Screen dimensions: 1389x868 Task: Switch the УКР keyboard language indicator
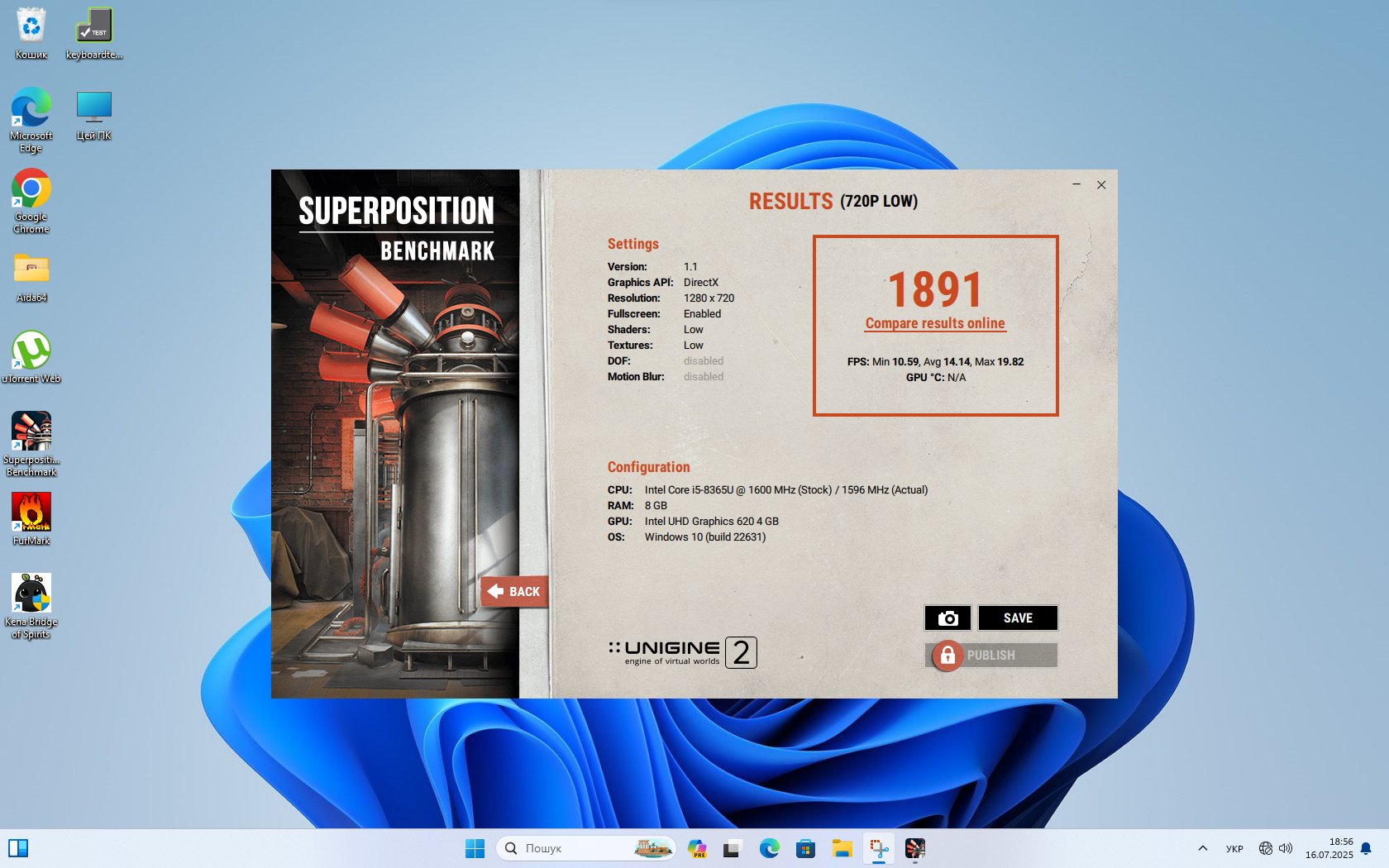point(1234,848)
